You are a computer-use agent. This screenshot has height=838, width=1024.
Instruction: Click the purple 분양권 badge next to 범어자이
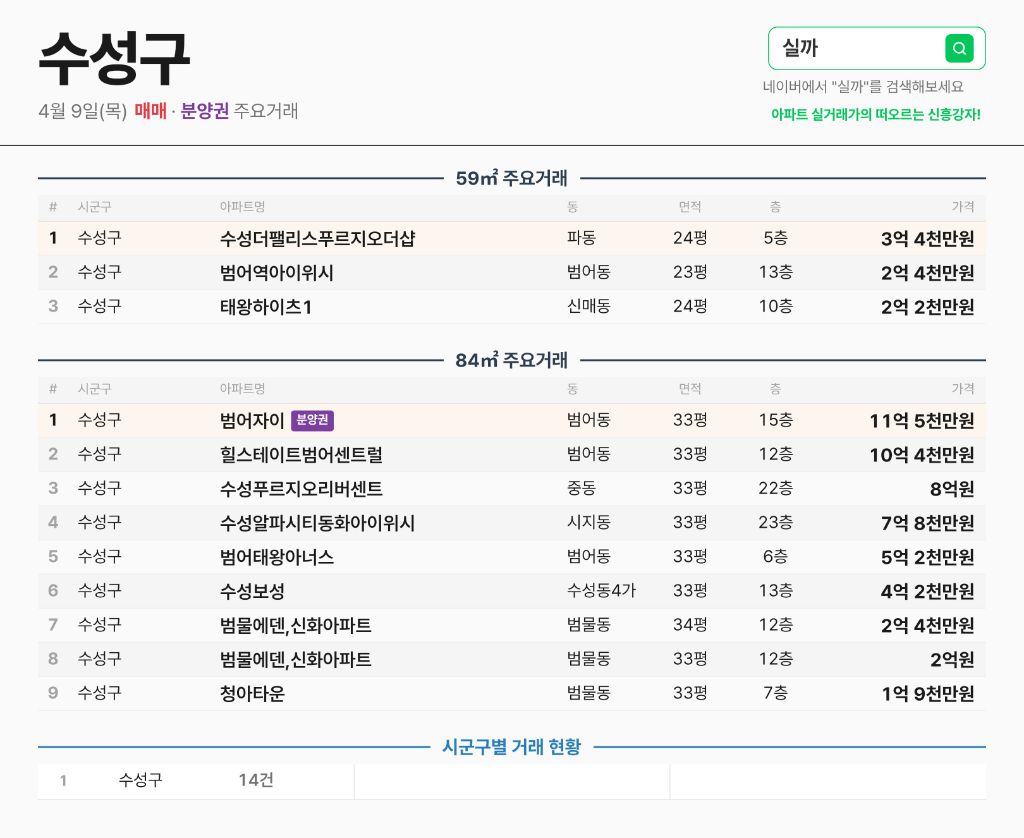pos(312,420)
